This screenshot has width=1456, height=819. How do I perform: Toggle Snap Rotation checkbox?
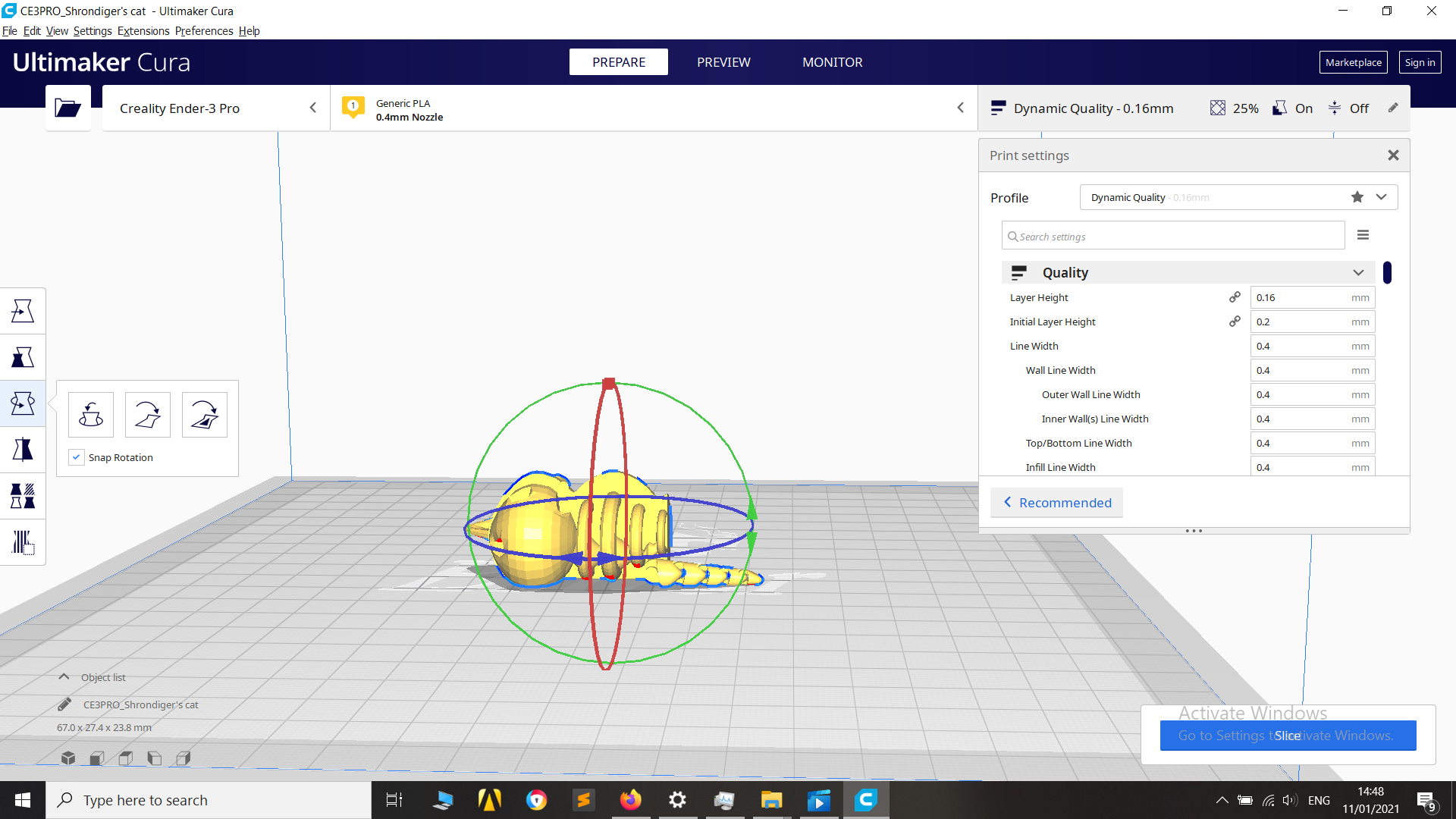pyautogui.click(x=77, y=457)
